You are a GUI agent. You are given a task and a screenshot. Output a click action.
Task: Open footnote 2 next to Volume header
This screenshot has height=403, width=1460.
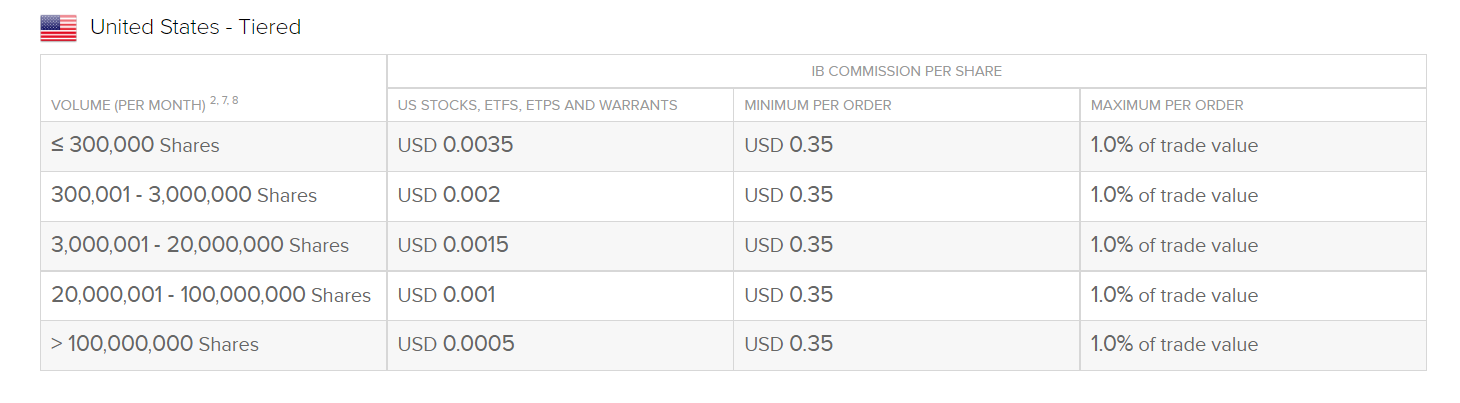coord(213,100)
